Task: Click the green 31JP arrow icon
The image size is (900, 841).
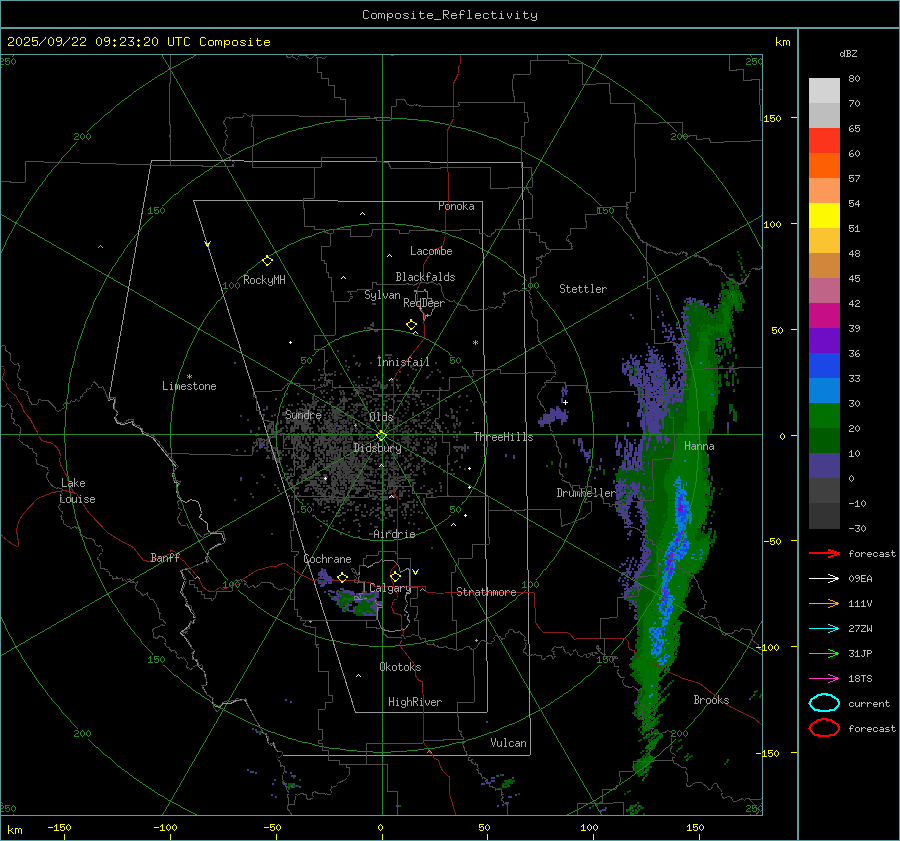Action: pos(824,653)
